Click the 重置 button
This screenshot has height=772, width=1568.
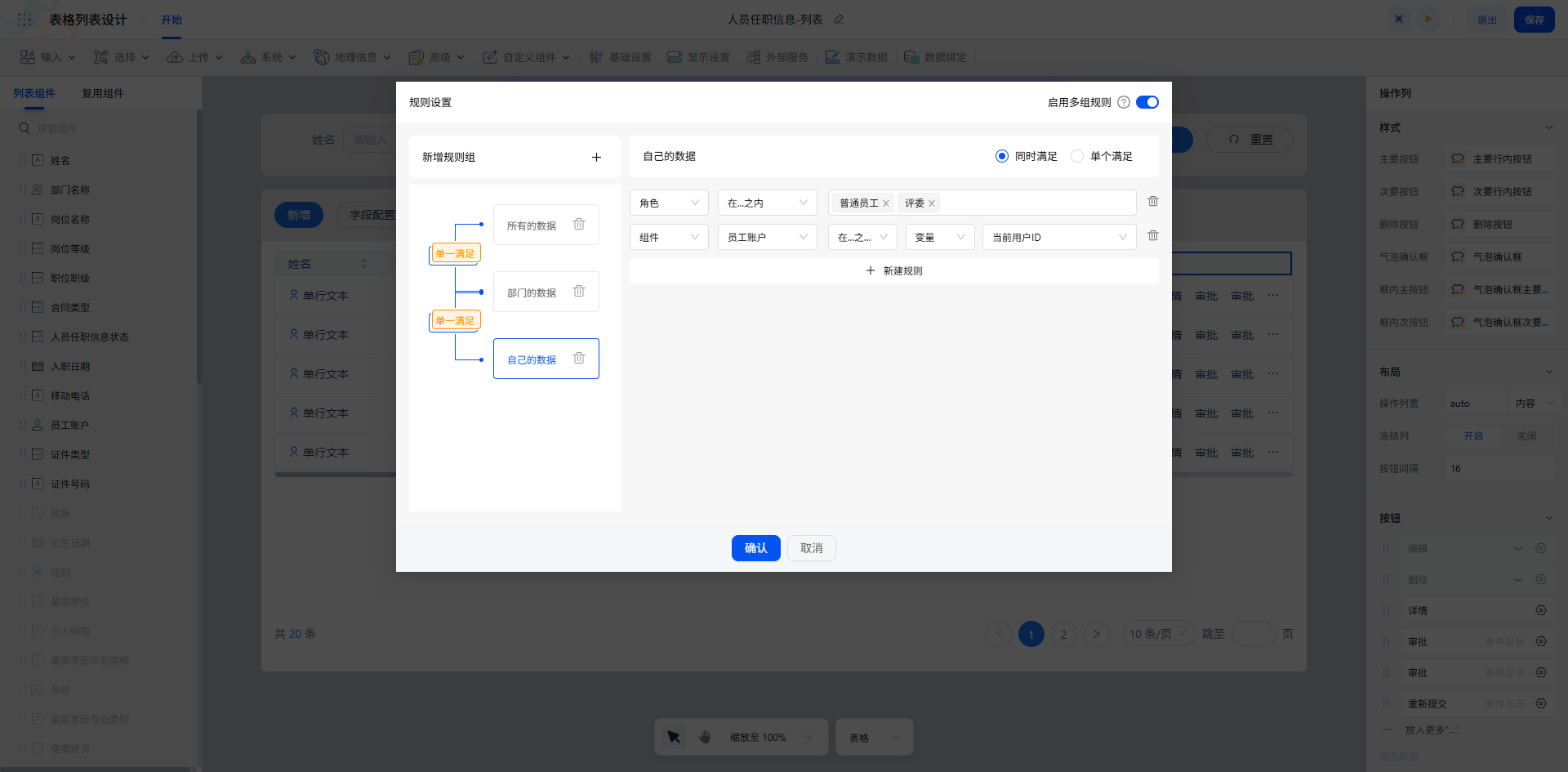coord(1250,140)
